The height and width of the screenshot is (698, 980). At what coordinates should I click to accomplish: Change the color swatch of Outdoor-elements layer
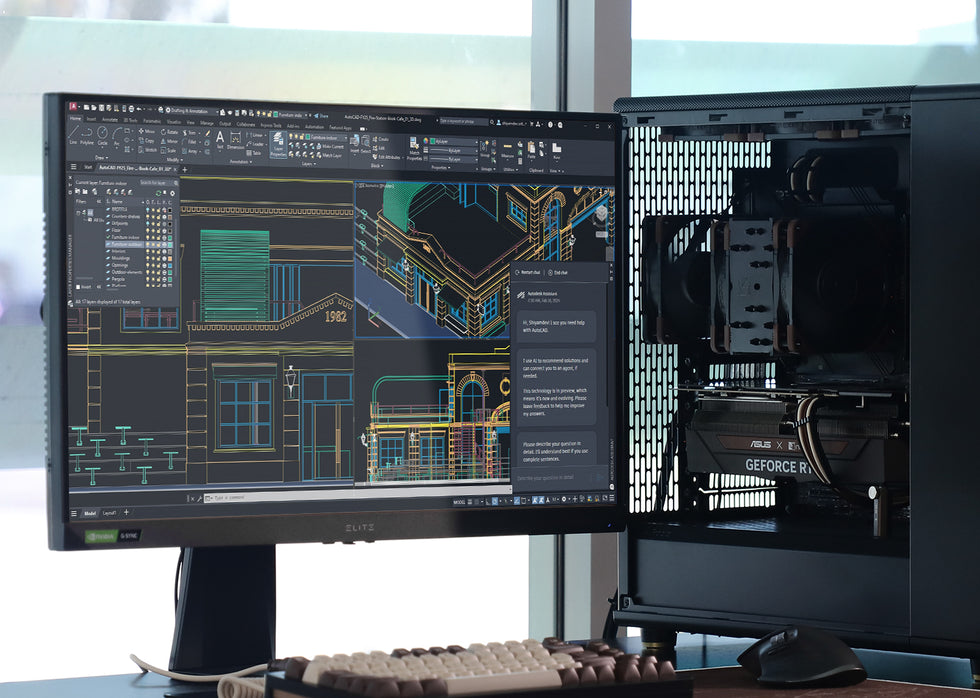[169, 272]
